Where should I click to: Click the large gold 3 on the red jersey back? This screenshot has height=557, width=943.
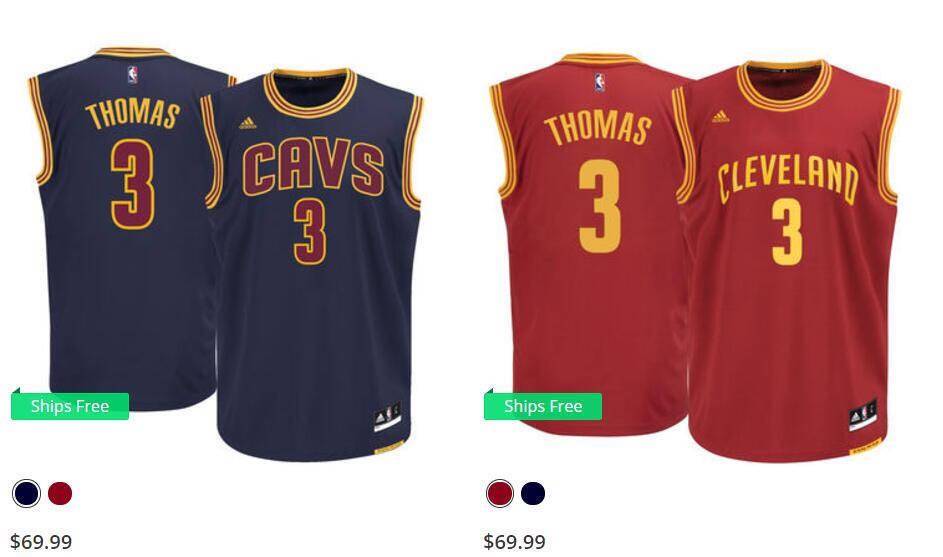(600, 206)
